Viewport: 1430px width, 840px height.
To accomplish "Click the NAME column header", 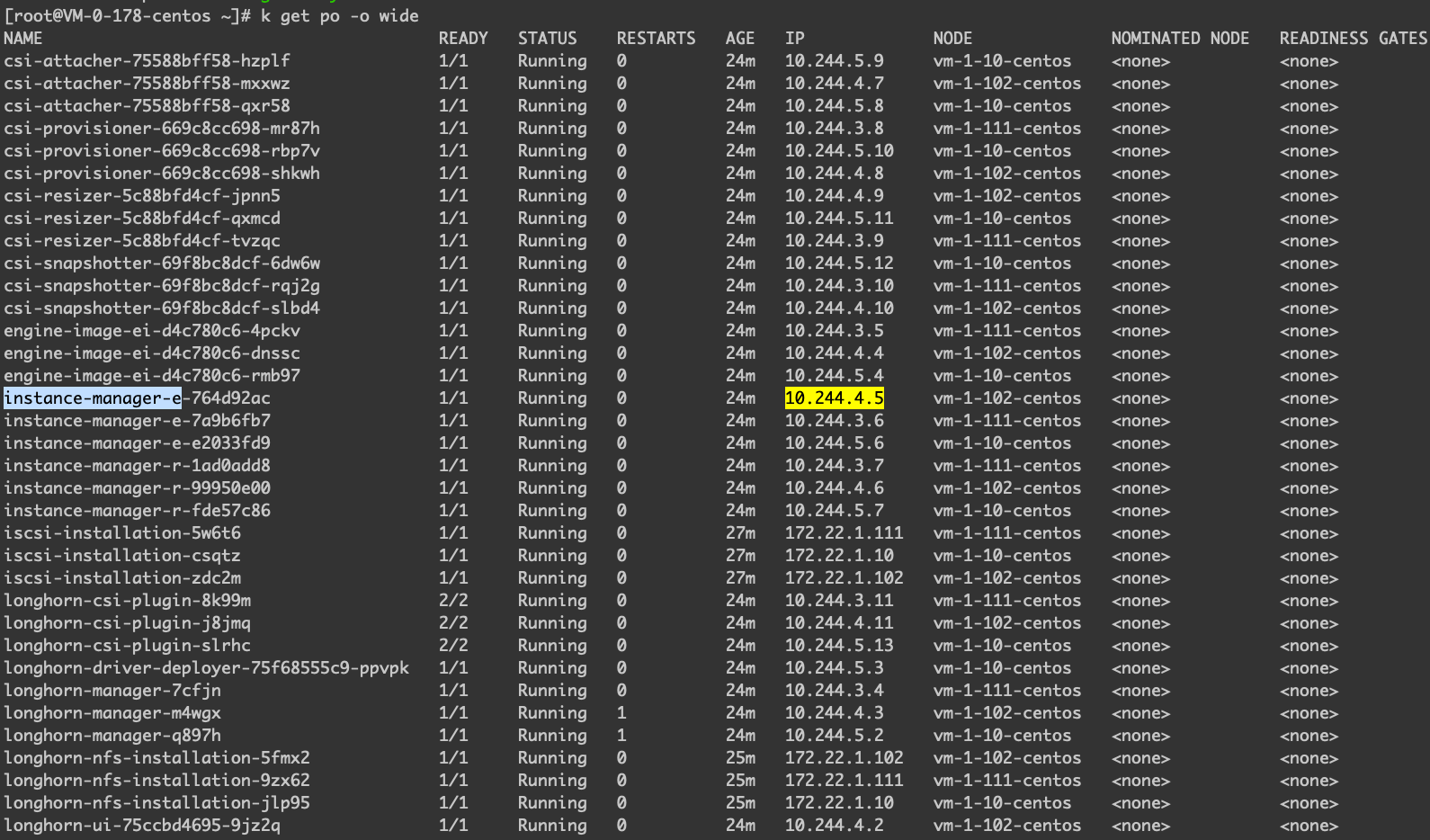I will 23,39.
